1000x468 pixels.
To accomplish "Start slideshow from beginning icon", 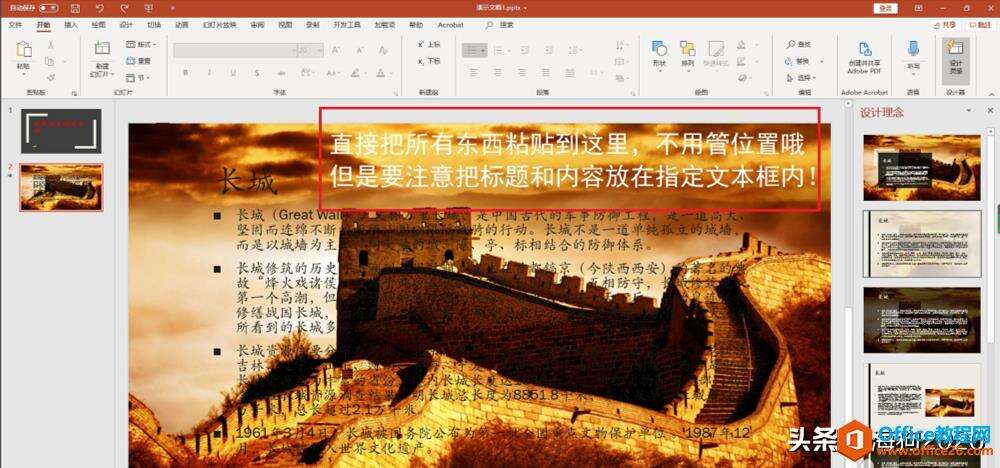I will [149, 8].
